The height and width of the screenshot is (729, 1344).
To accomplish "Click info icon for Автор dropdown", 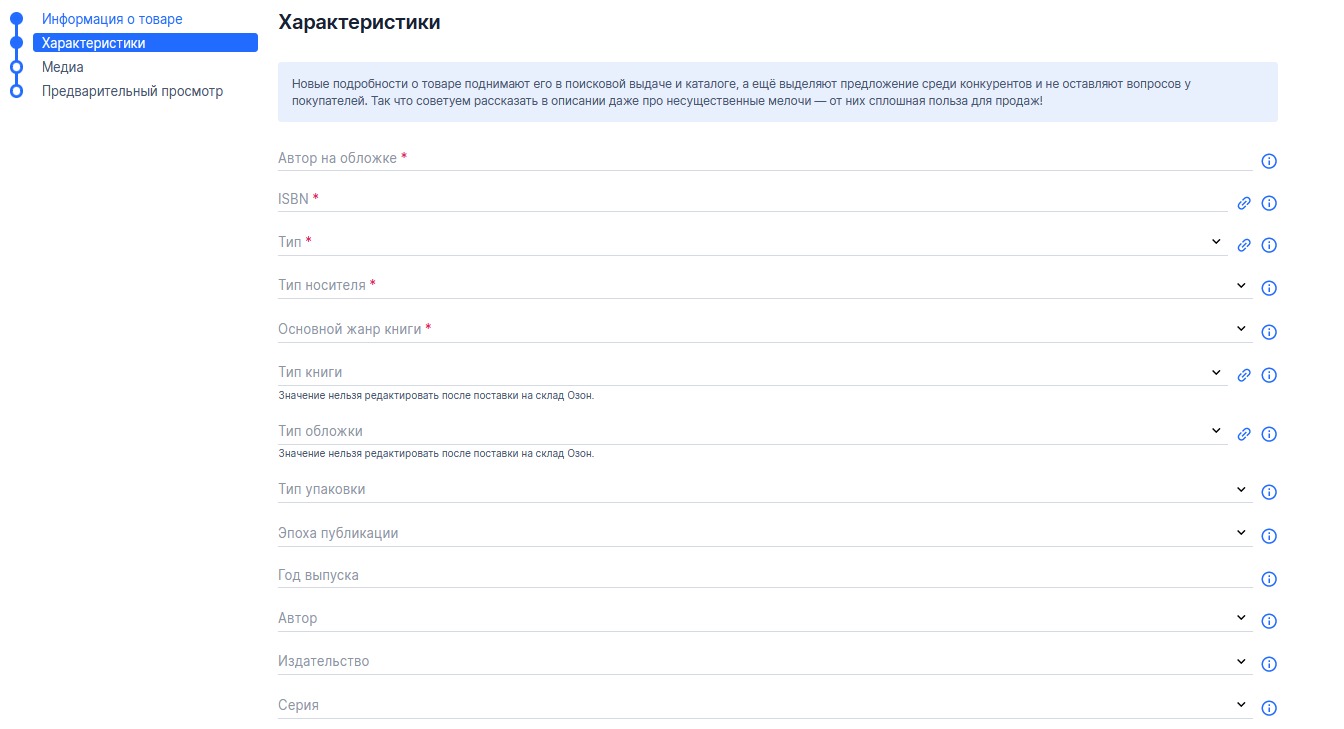I will point(1269,621).
